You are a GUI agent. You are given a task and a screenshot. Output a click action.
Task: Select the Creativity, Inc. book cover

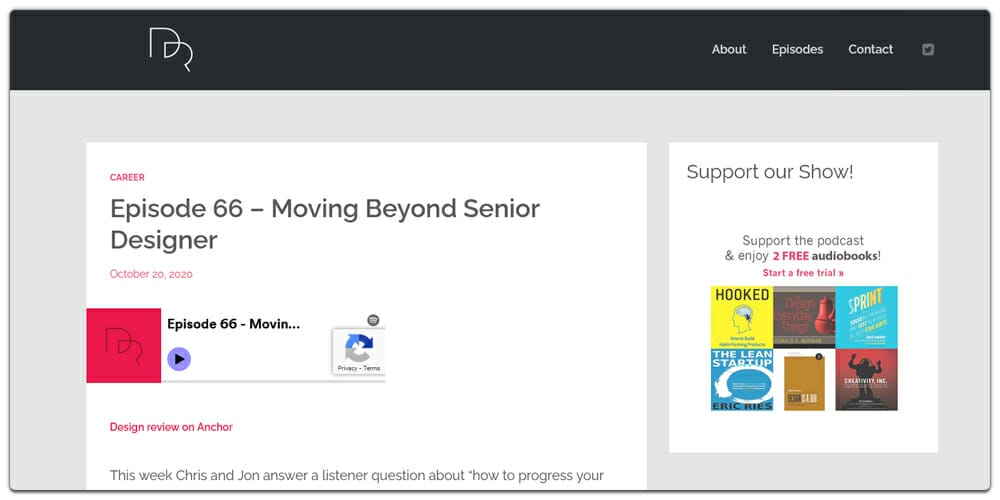click(866, 380)
